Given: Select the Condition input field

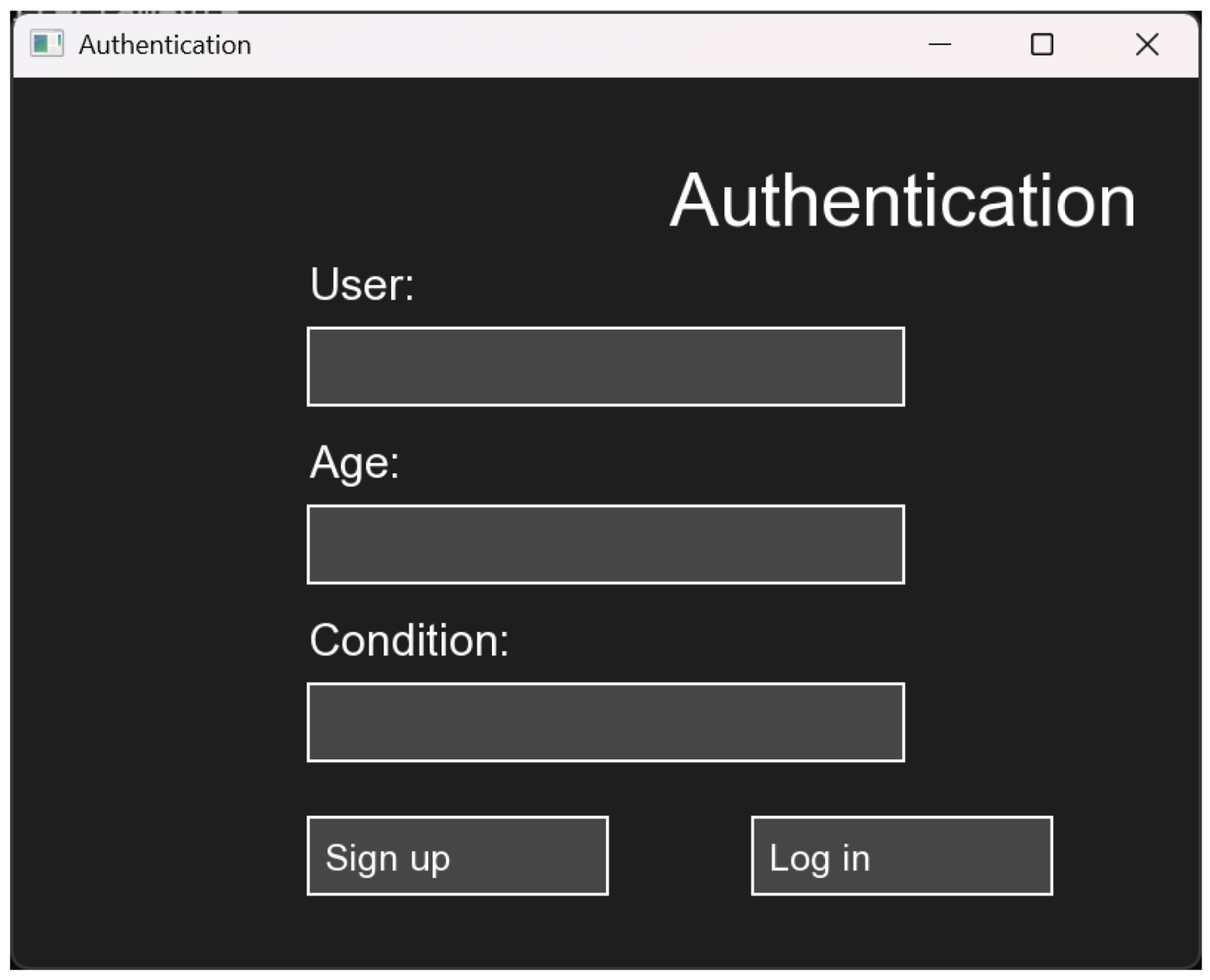Looking at the screenshot, I should [605, 722].
